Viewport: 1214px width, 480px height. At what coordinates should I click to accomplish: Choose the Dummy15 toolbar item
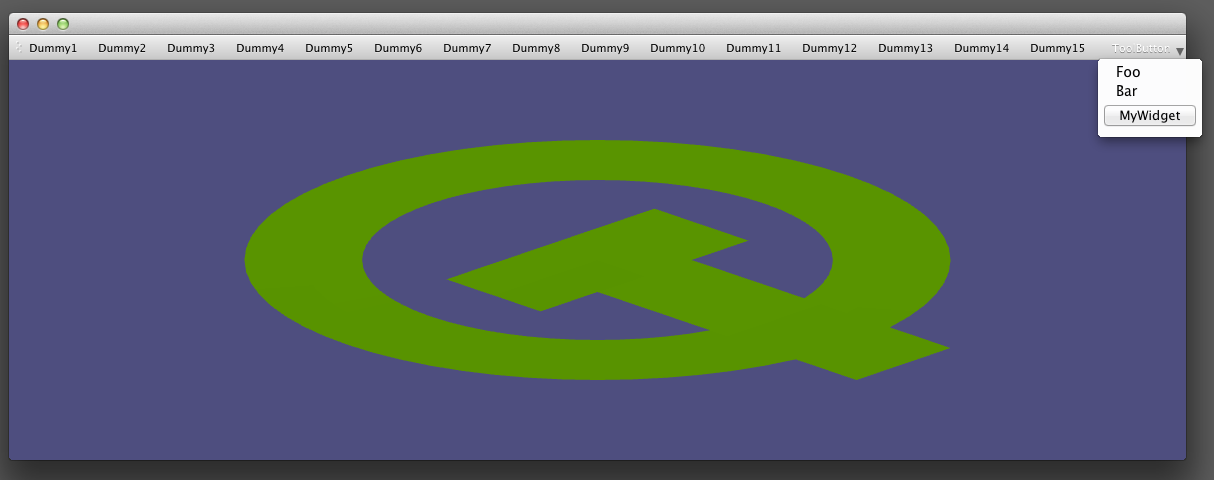pyautogui.click(x=1058, y=48)
